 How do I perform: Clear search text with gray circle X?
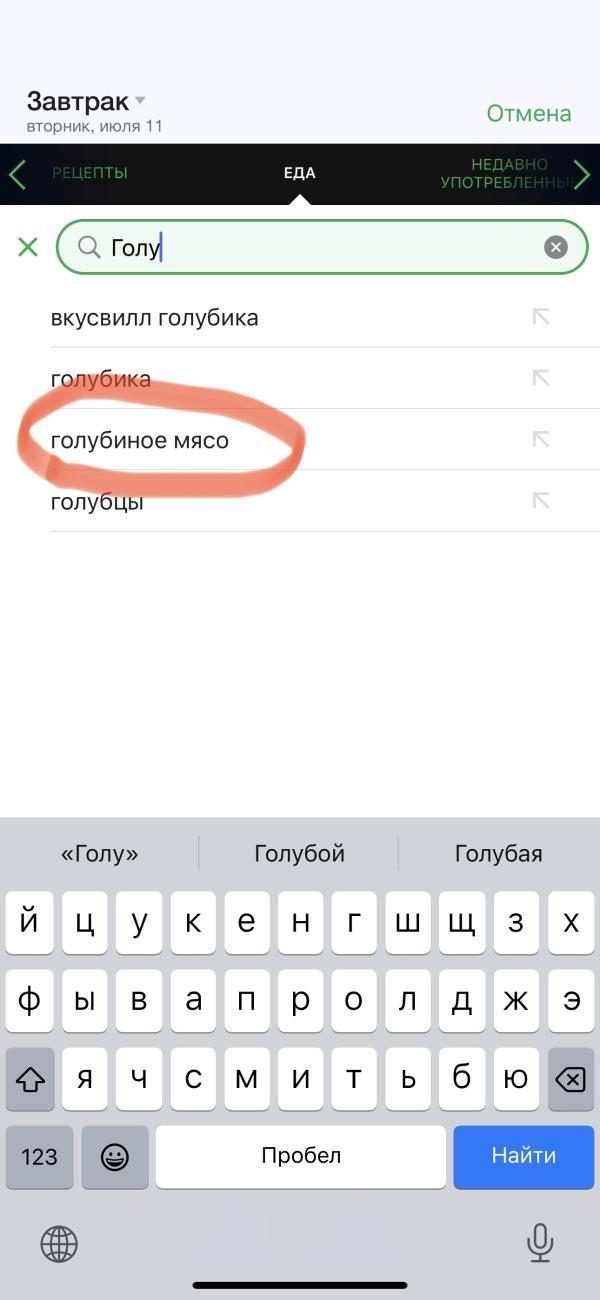coord(556,247)
